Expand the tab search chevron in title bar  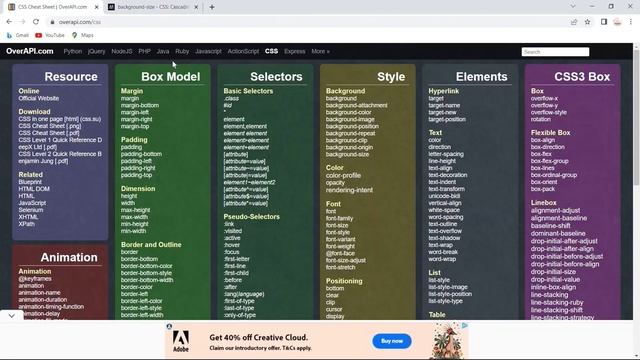tap(573, 7)
